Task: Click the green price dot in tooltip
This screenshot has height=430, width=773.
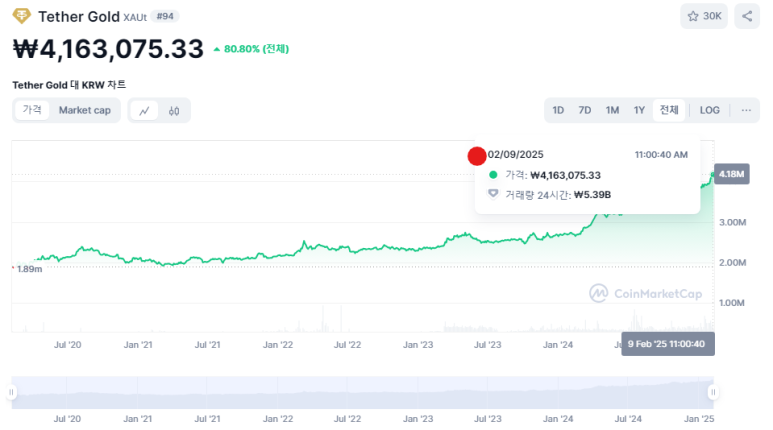Action: coord(493,175)
